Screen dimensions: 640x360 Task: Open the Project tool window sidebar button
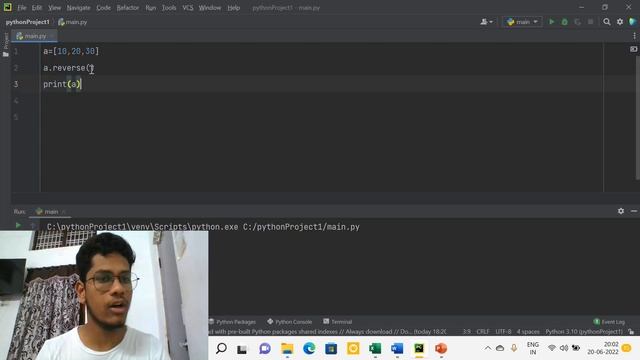pyautogui.click(x=6, y=44)
